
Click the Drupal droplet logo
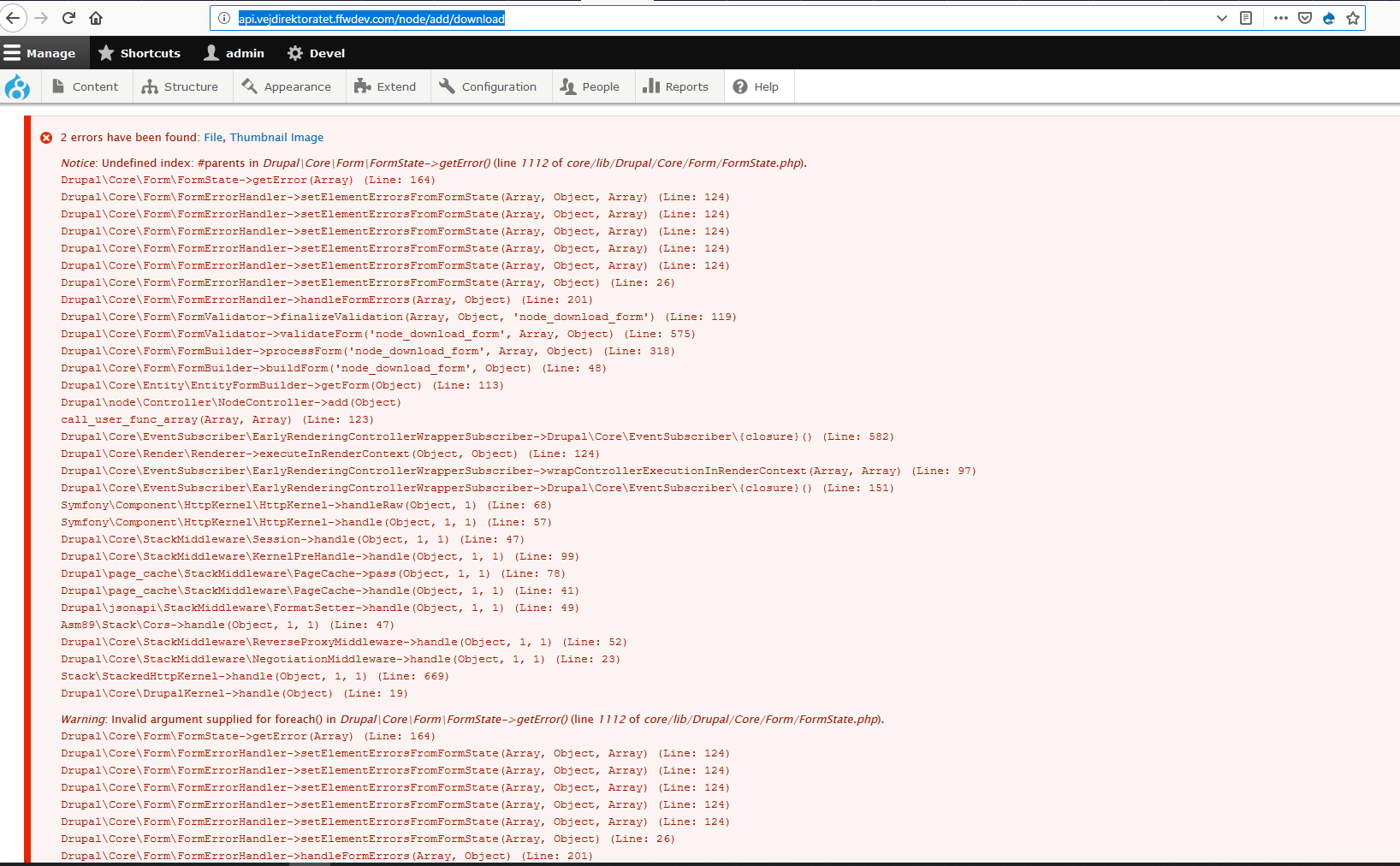coord(18,86)
